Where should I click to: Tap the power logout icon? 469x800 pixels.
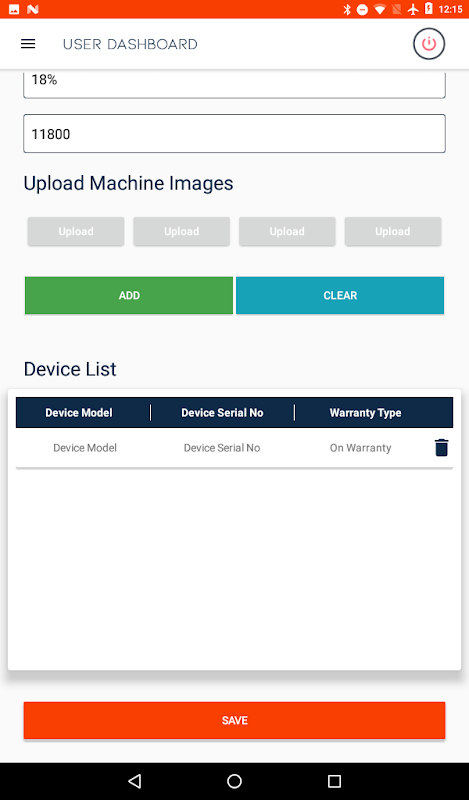(x=429, y=44)
